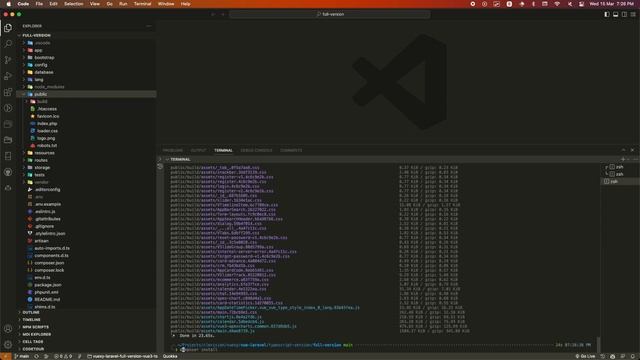
Task: Expand the bootstrap folder
Action: click(87, 58)
